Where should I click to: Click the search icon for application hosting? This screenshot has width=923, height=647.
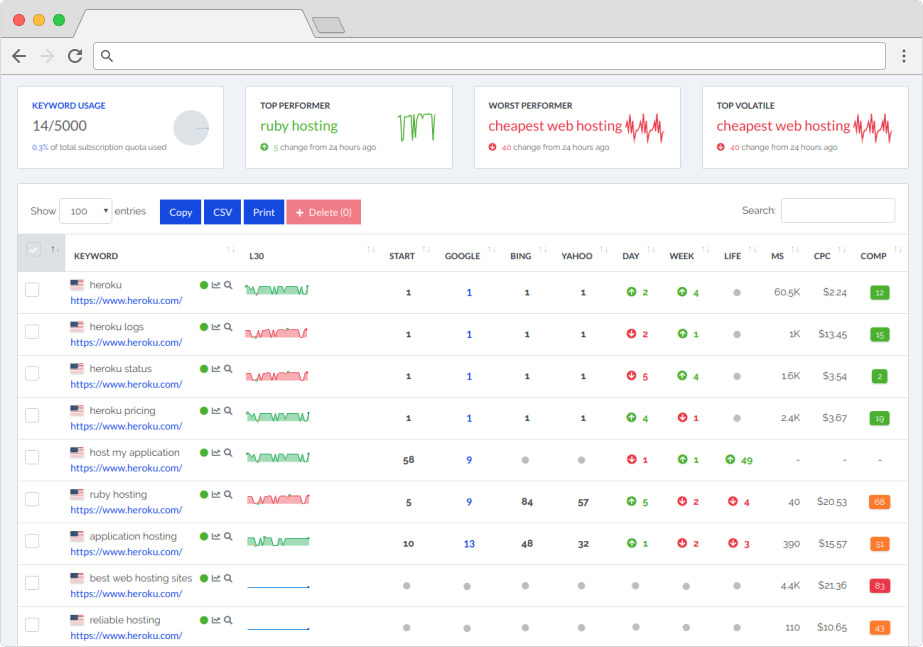point(228,536)
